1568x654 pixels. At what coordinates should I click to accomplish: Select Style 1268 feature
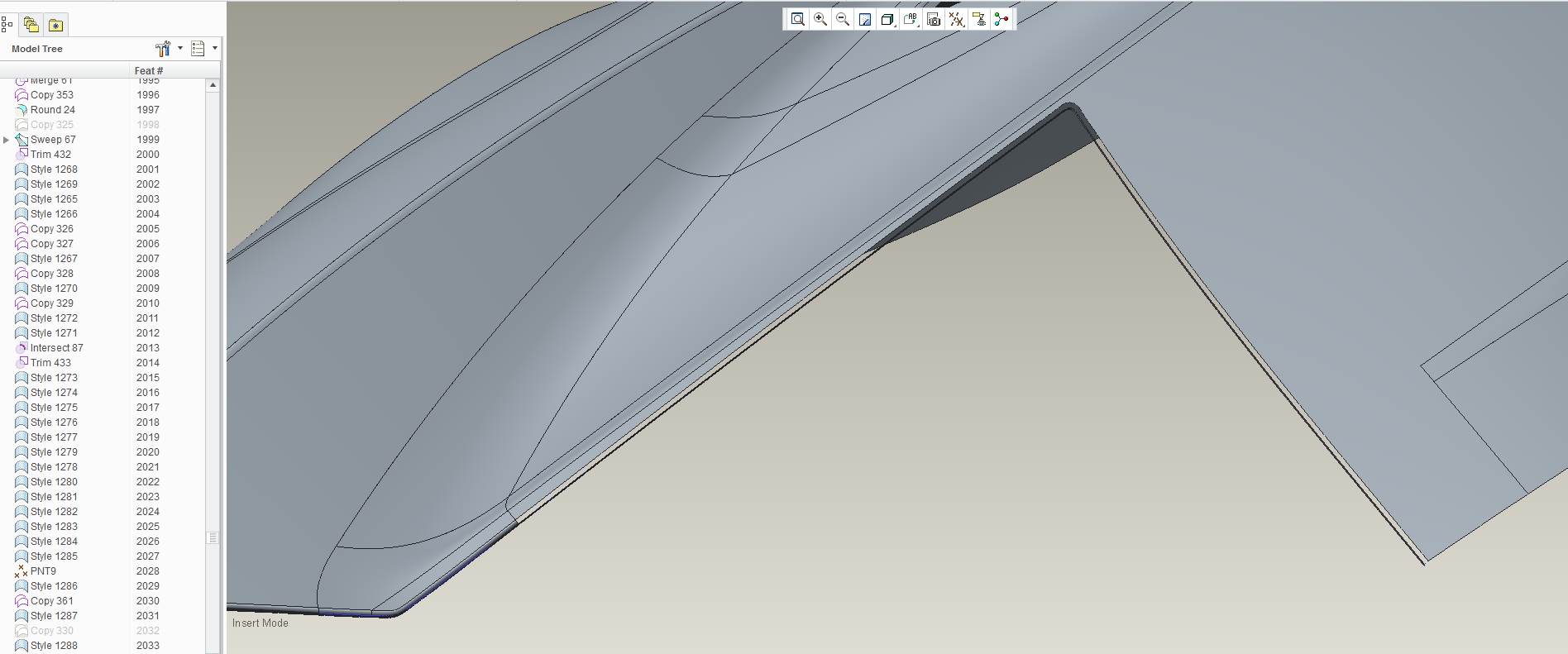coord(54,169)
